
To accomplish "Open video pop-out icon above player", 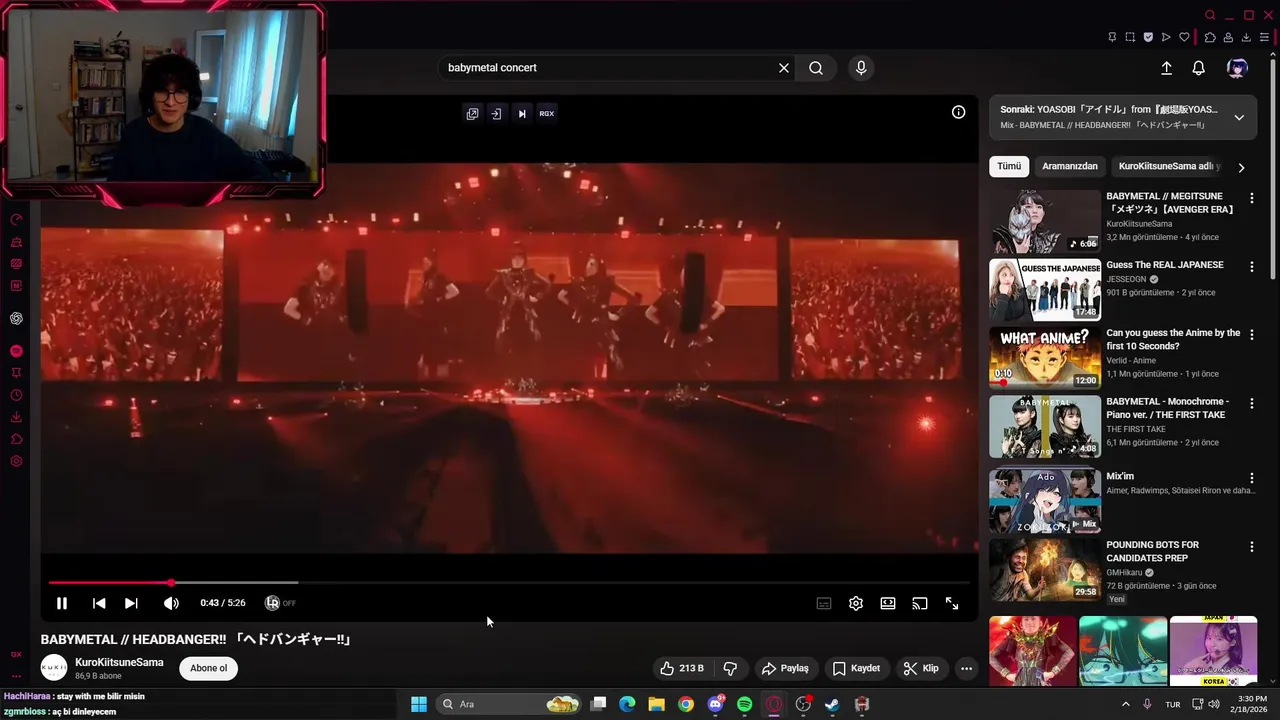I will [x=472, y=113].
